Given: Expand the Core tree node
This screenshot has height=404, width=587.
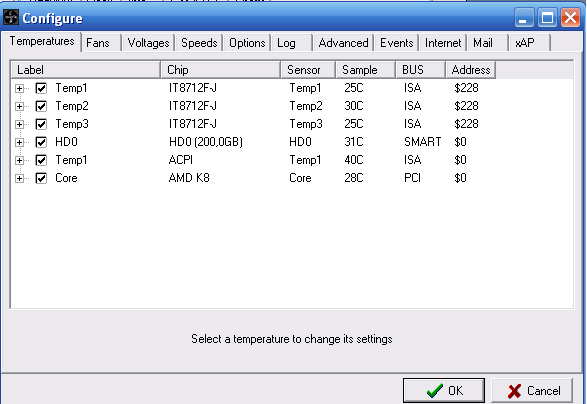Looking at the screenshot, I should pyautogui.click(x=19, y=178).
